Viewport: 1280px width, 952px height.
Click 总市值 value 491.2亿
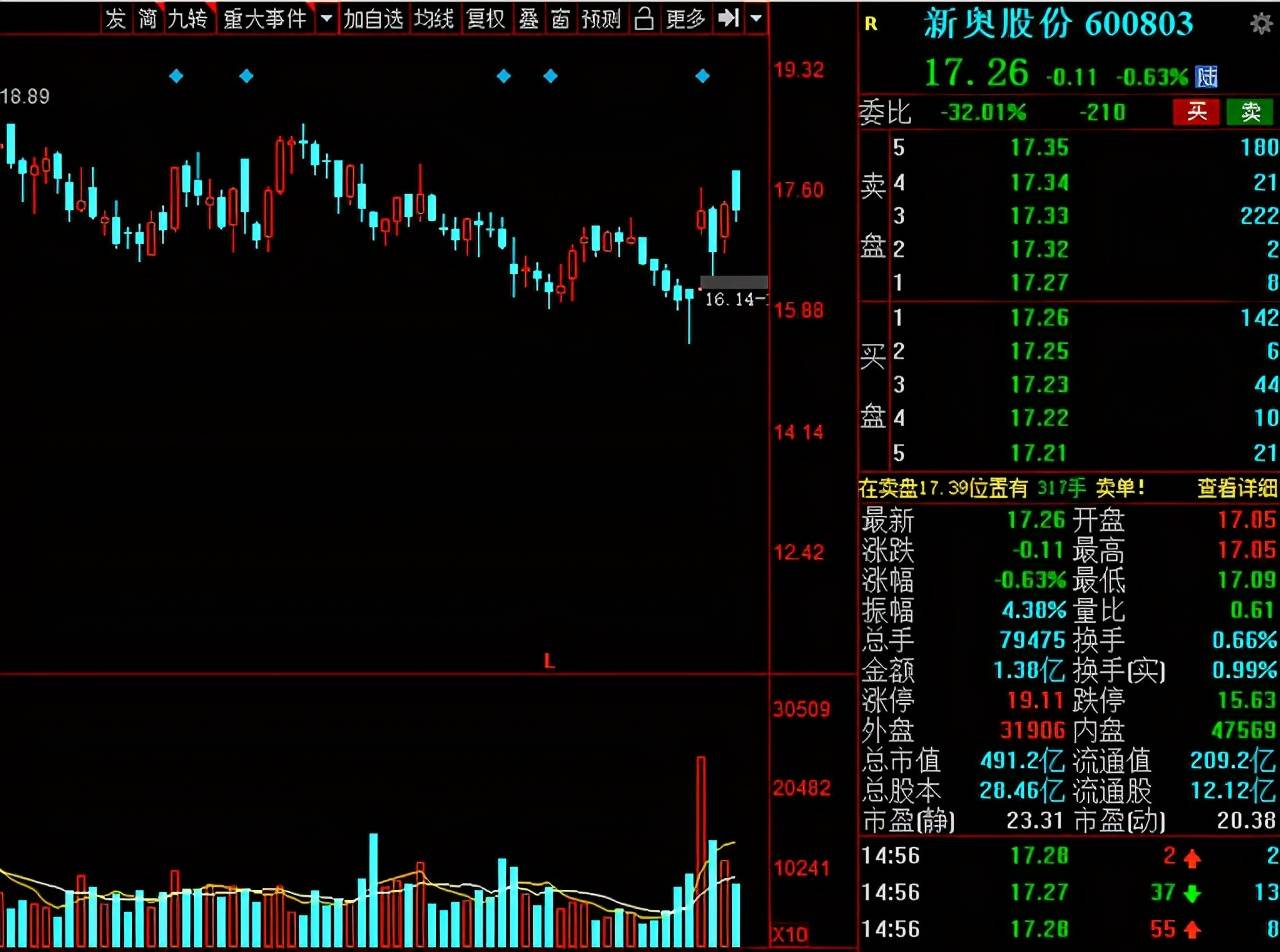(x=1022, y=761)
